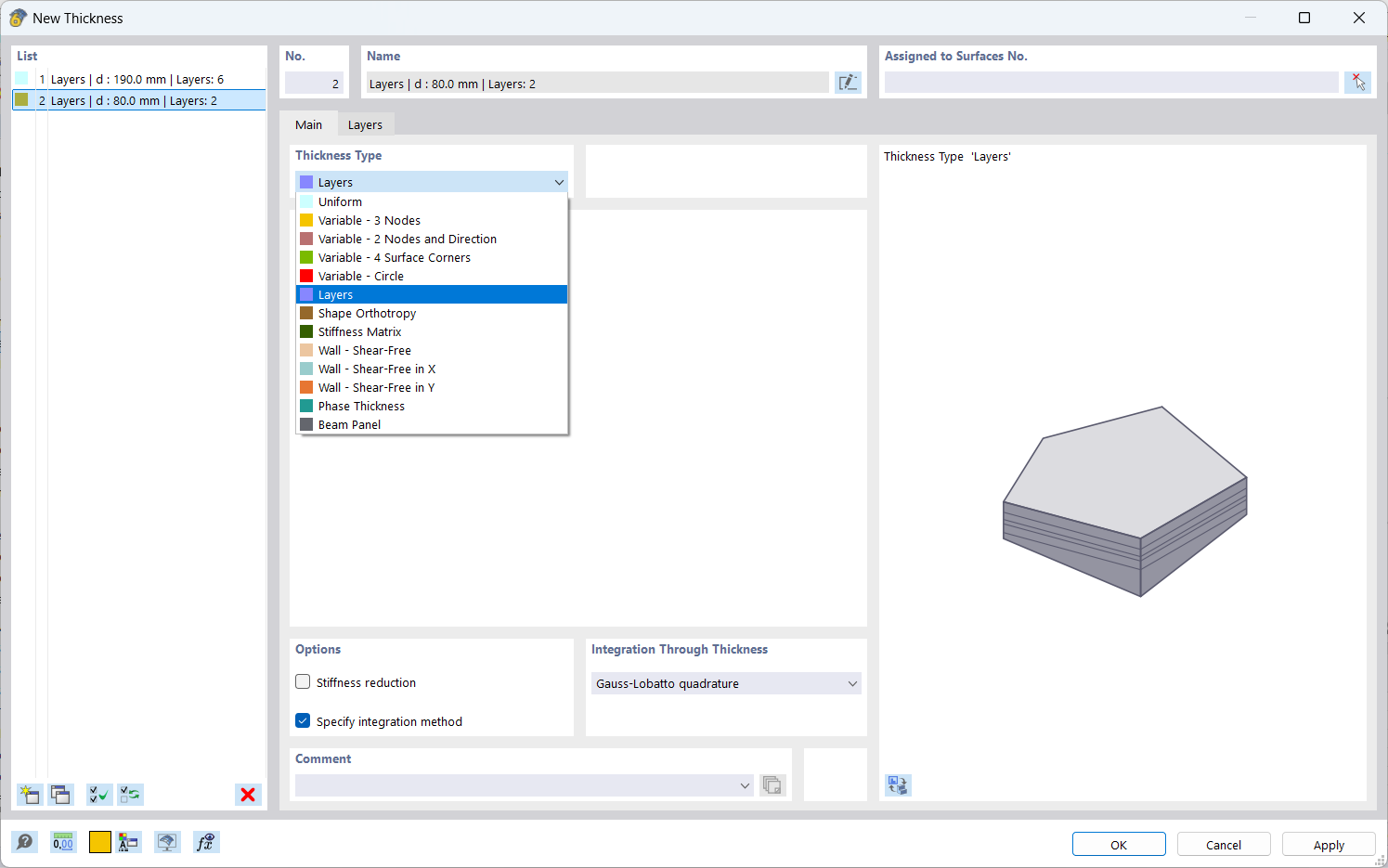Uncheck Specify integration method

(302, 720)
